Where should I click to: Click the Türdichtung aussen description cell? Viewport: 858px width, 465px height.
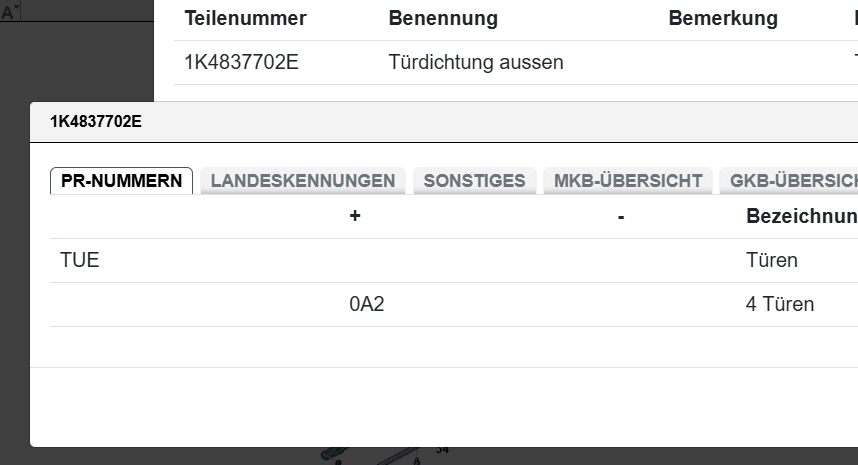[x=475, y=62]
